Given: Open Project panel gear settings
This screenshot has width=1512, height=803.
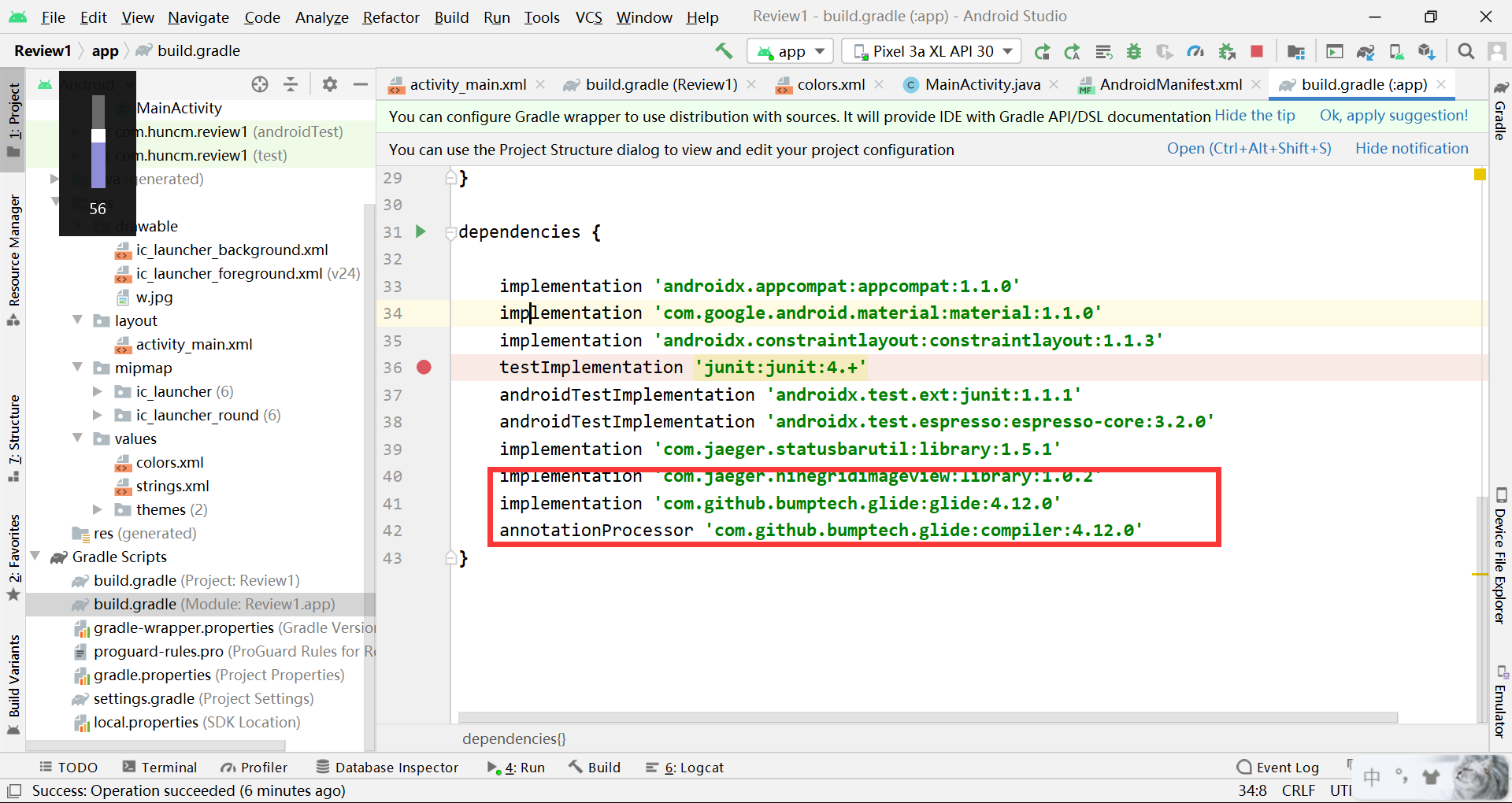Looking at the screenshot, I should (330, 84).
